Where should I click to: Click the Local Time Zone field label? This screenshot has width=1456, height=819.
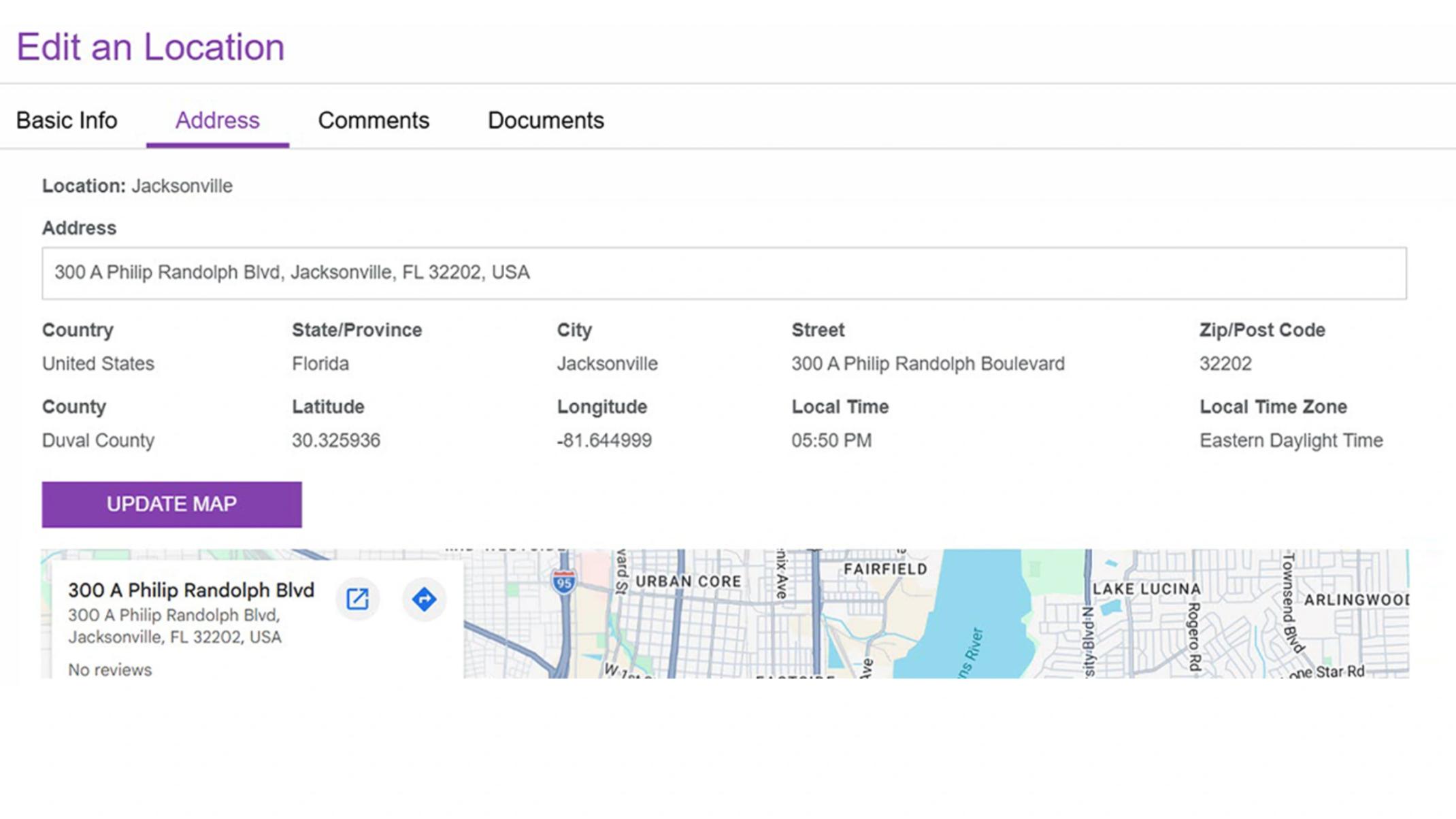click(x=1273, y=407)
